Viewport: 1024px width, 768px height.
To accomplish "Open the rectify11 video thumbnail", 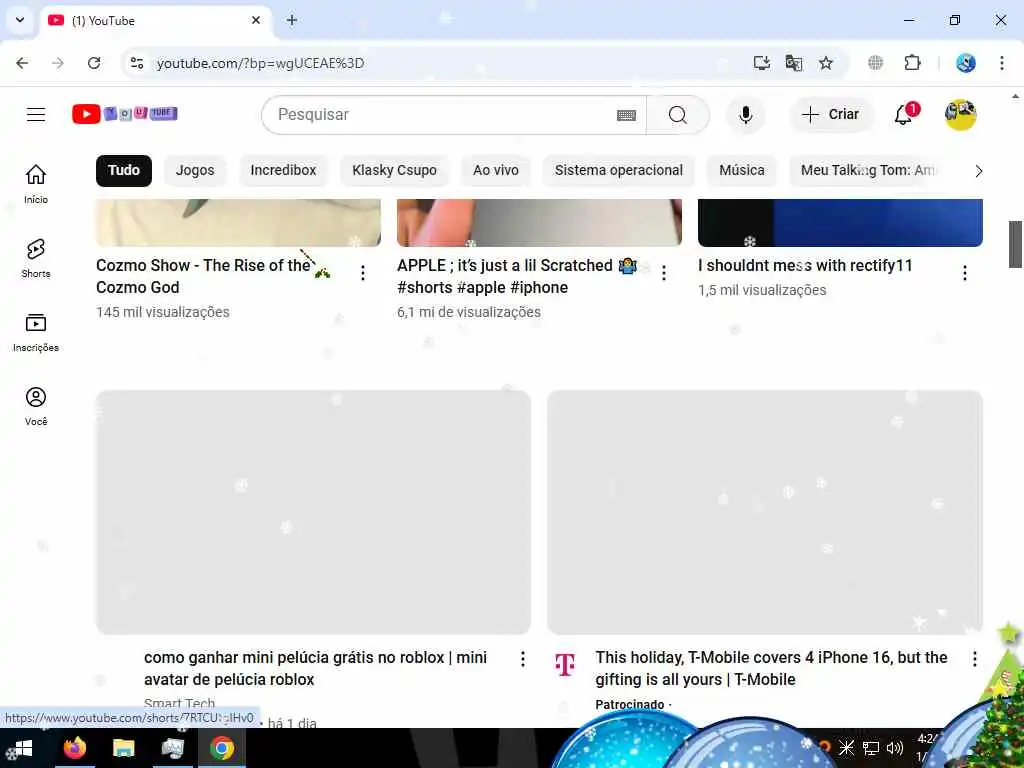I will (840, 223).
